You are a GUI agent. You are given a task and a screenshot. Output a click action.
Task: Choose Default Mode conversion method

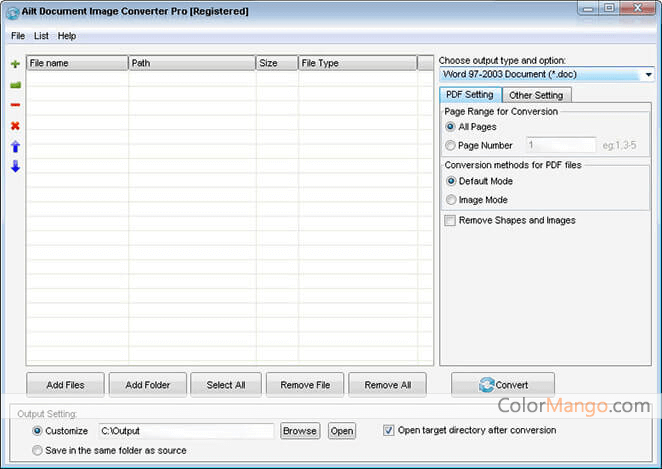(451, 181)
